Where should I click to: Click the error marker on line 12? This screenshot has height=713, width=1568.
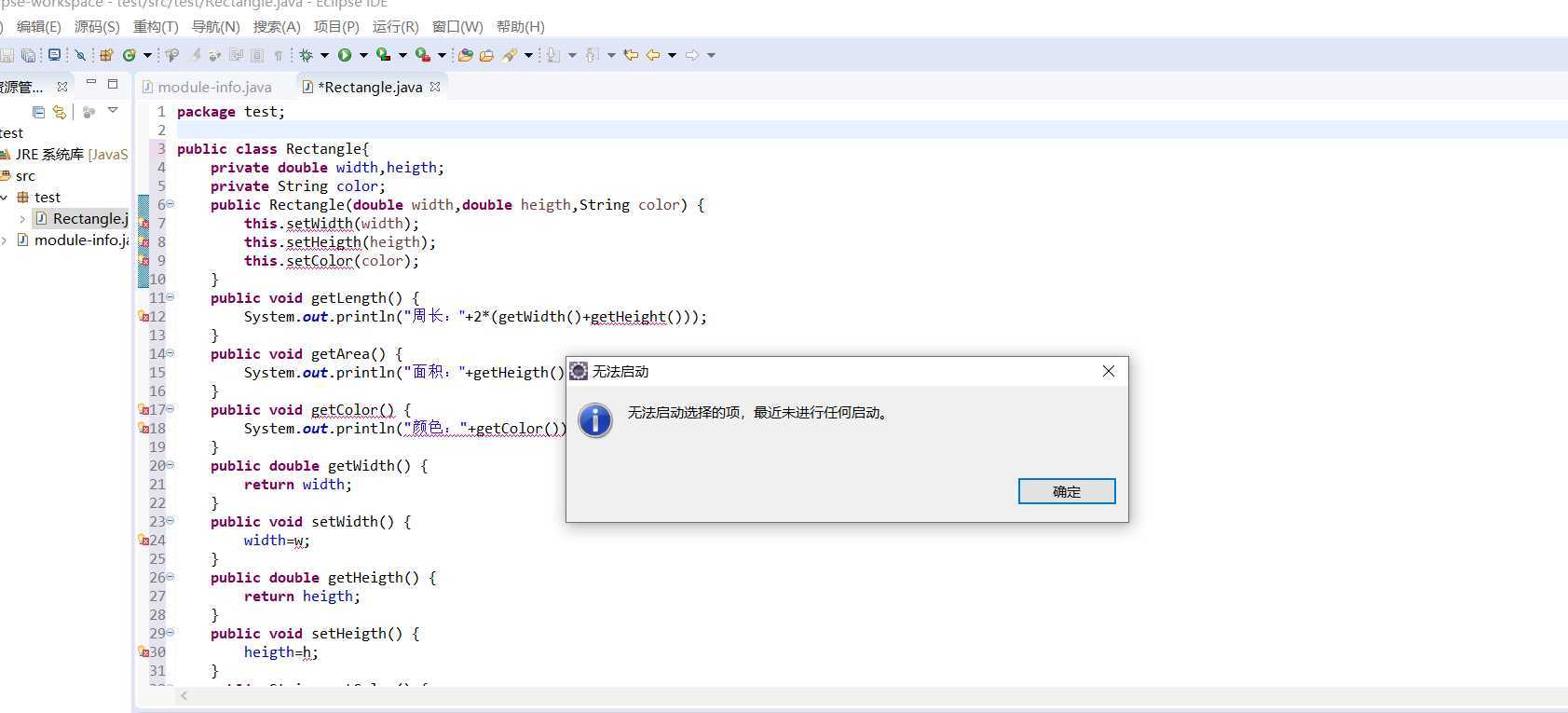143,317
